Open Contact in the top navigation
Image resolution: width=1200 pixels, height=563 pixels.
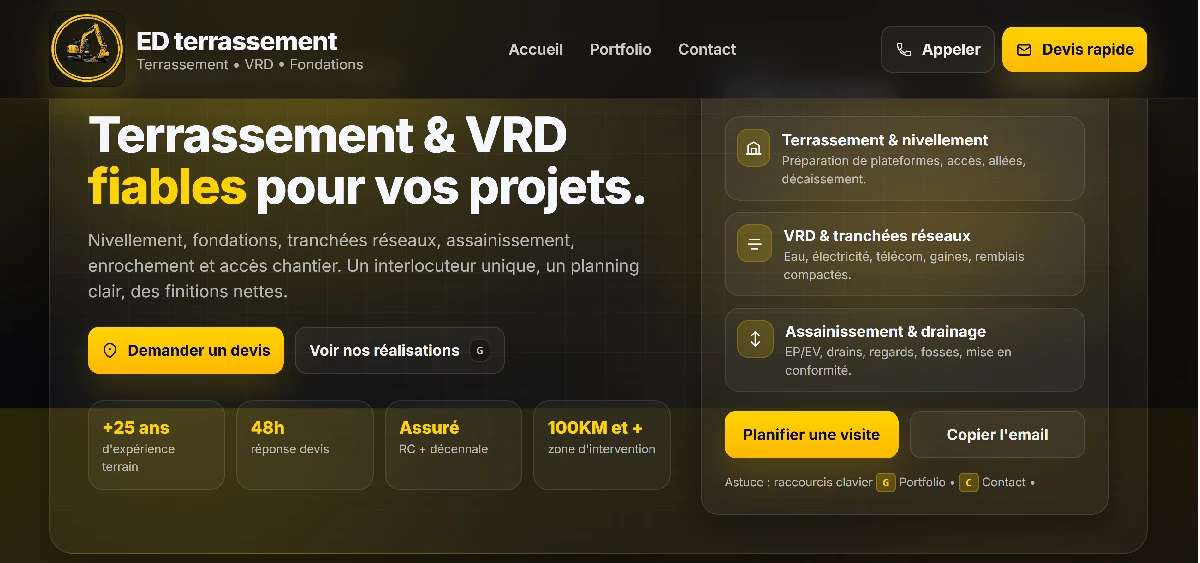coord(707,49)
